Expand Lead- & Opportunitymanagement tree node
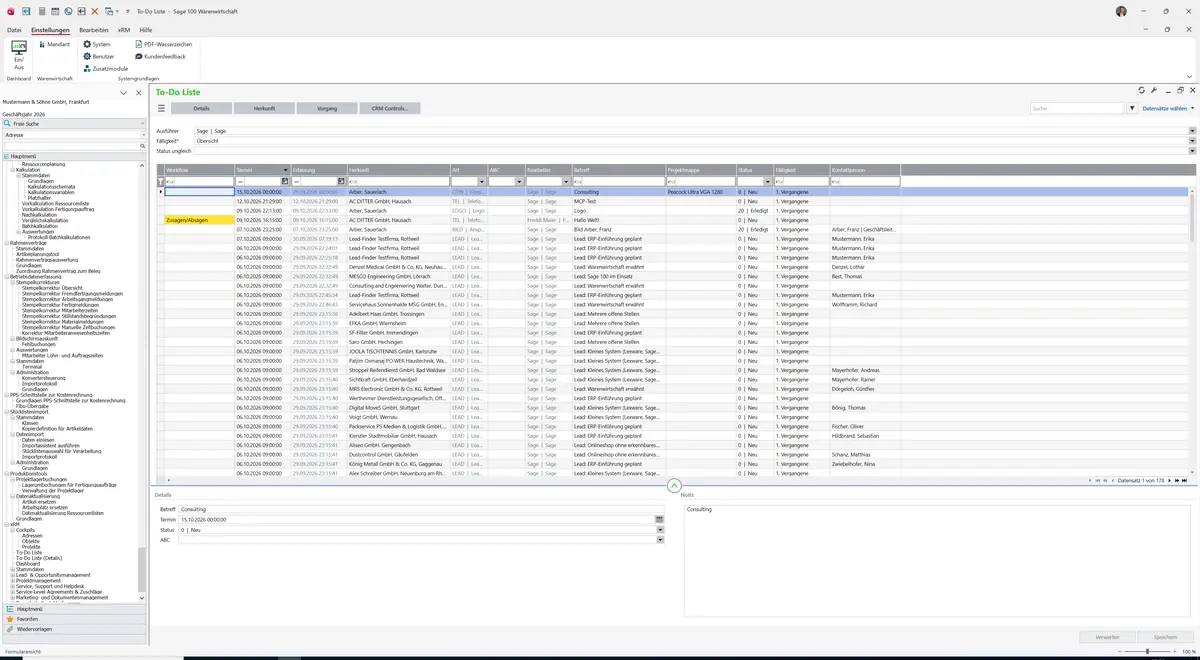Viewport: 1200px width, 660px height. pyautogui.click(x=12, y=575)
